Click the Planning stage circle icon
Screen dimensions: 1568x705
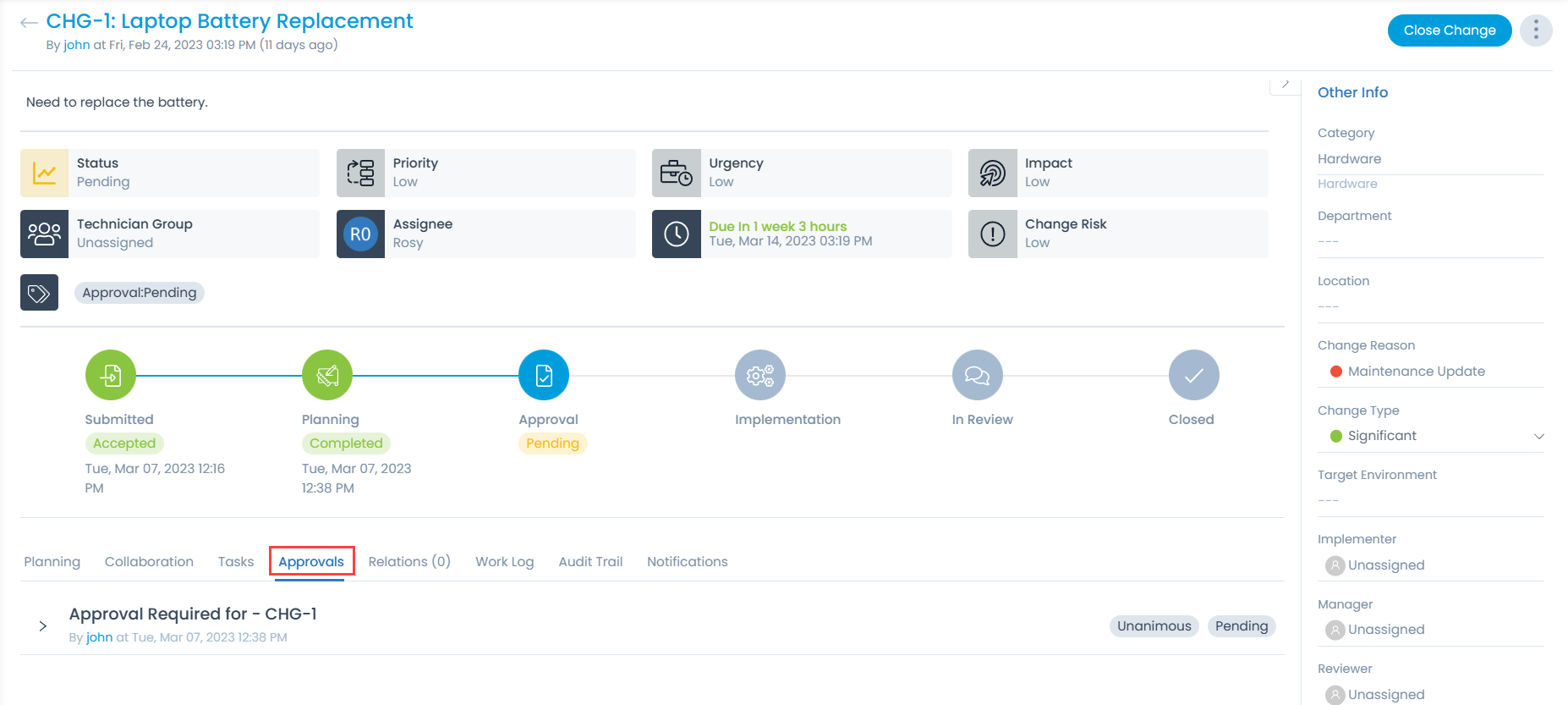point(327,375)
